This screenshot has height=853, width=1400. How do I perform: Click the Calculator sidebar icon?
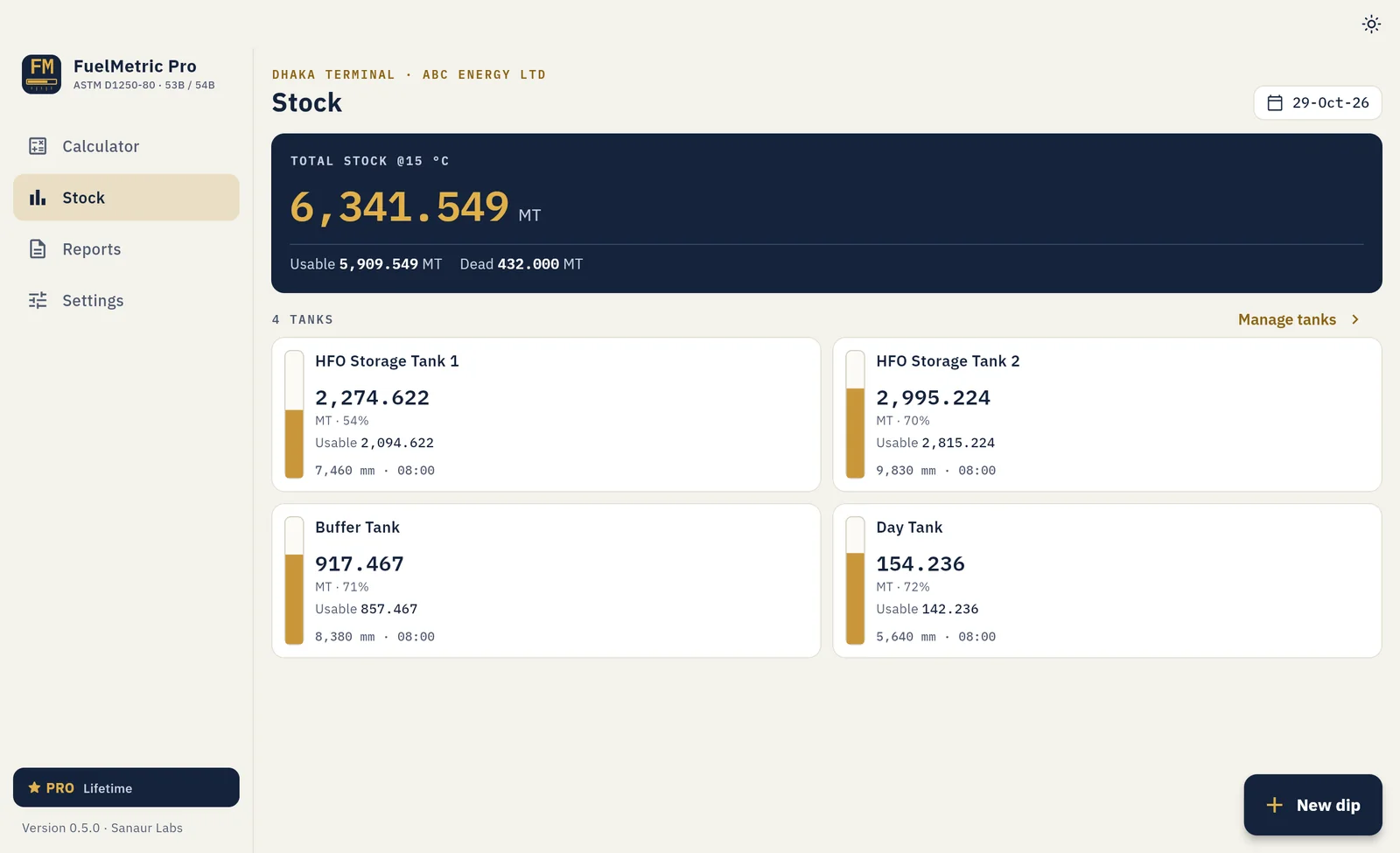point(38,146)
